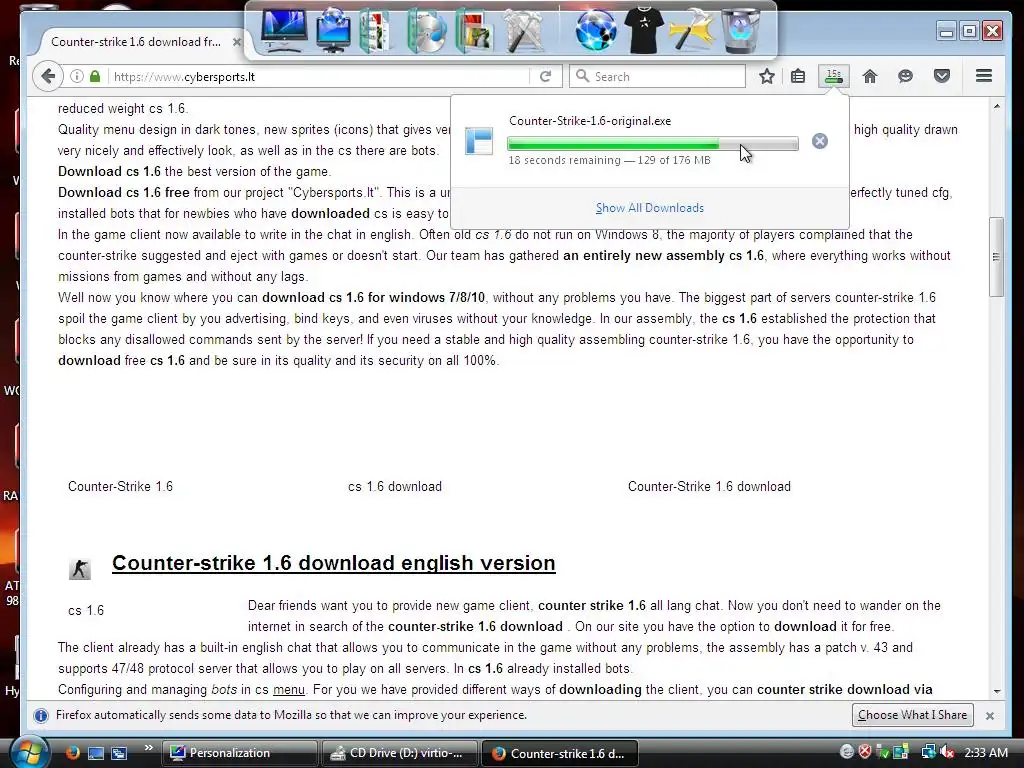Click Show Desktop quick launch icon

tap(96, 753)
